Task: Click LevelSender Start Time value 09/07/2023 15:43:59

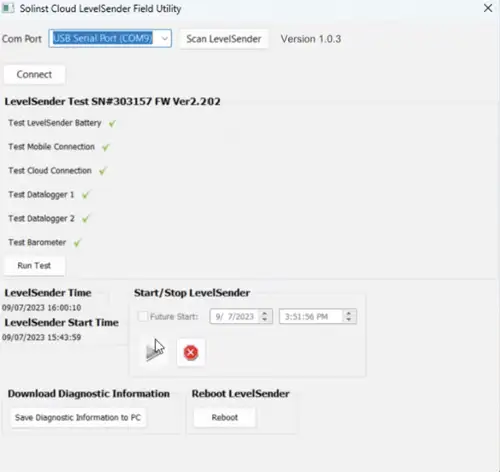Action: coord(41,337)
